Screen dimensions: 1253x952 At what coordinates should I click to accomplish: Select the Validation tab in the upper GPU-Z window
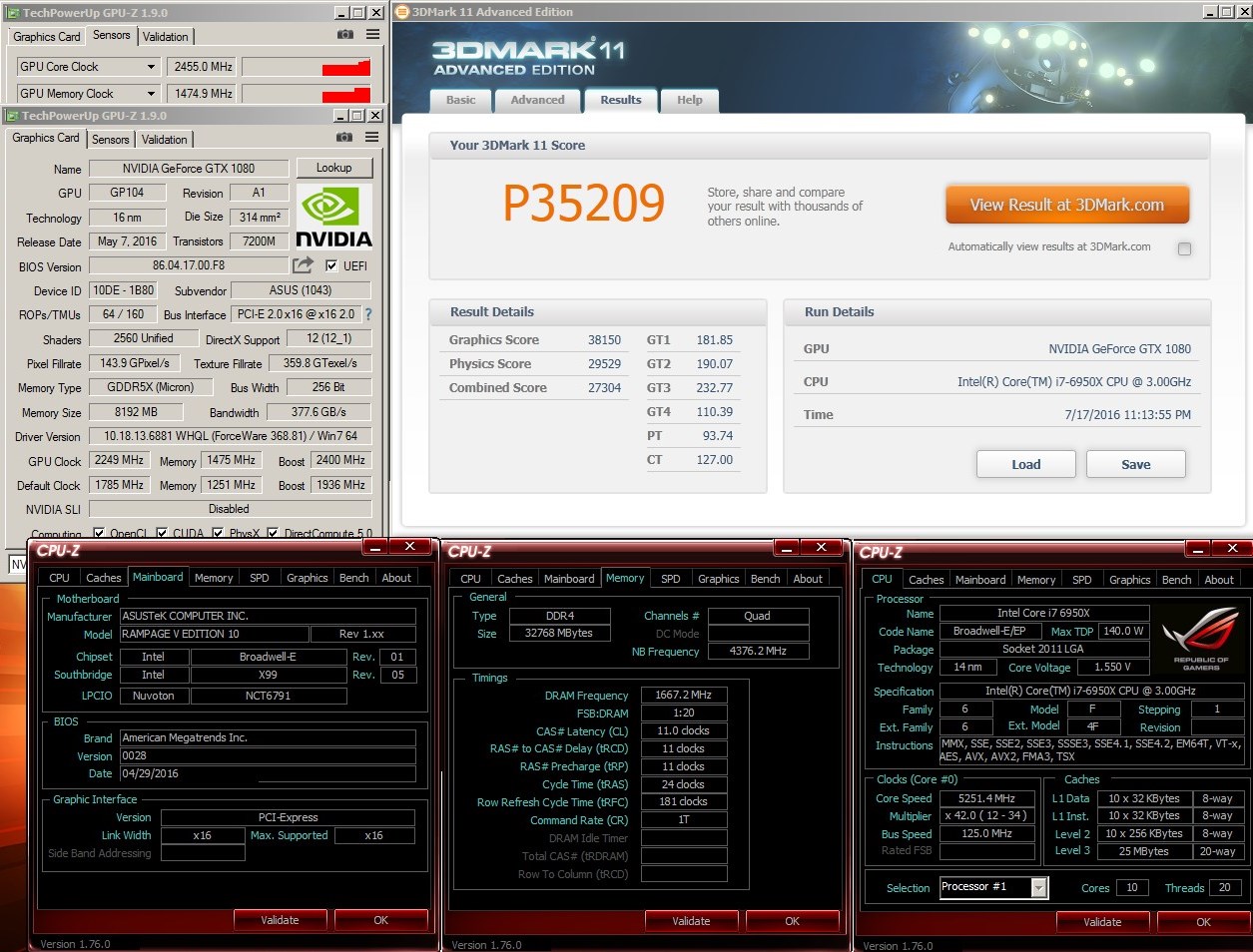pyautogui.click(x=166, y=37)
